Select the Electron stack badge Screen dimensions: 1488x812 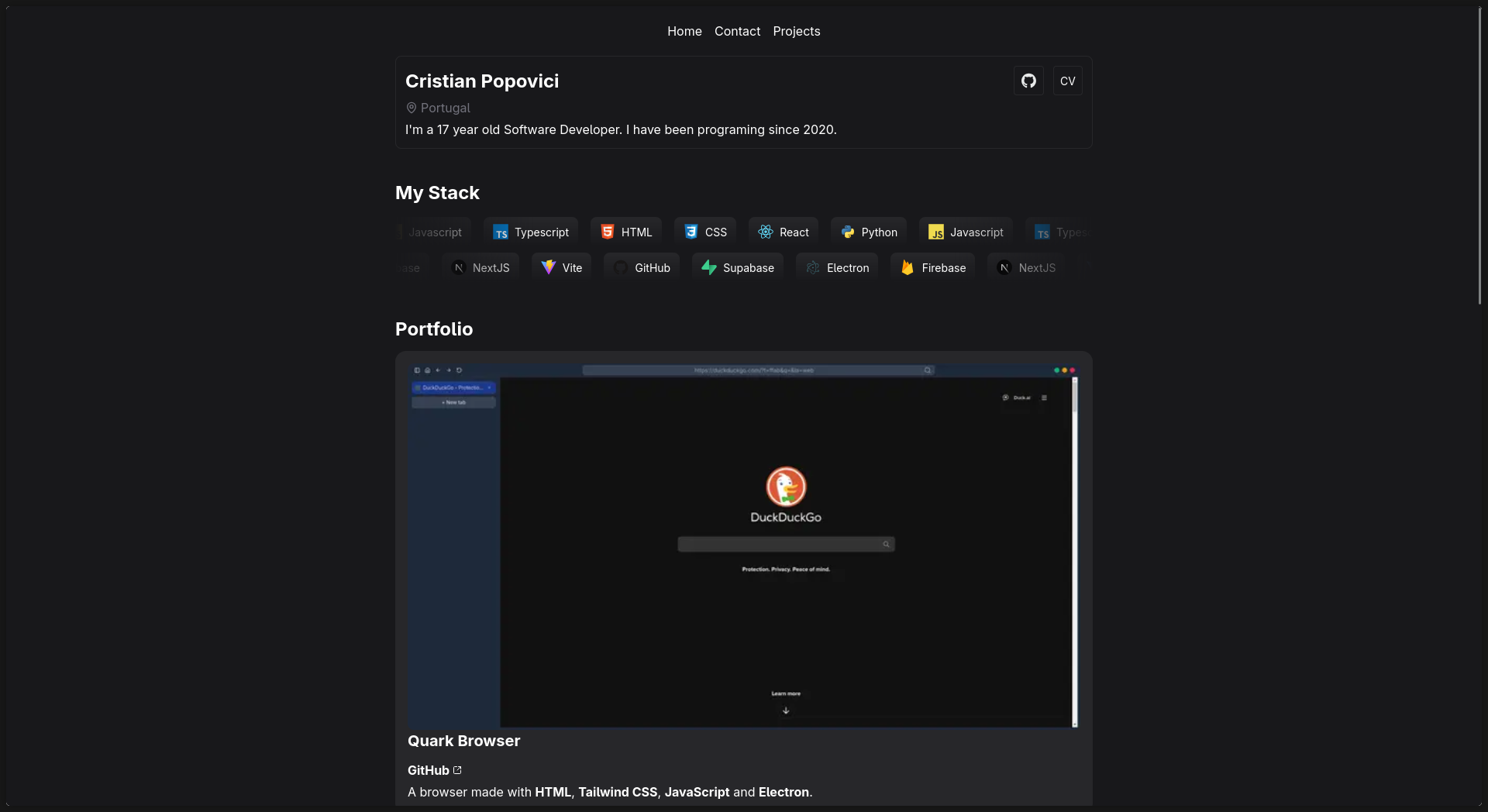837,267
